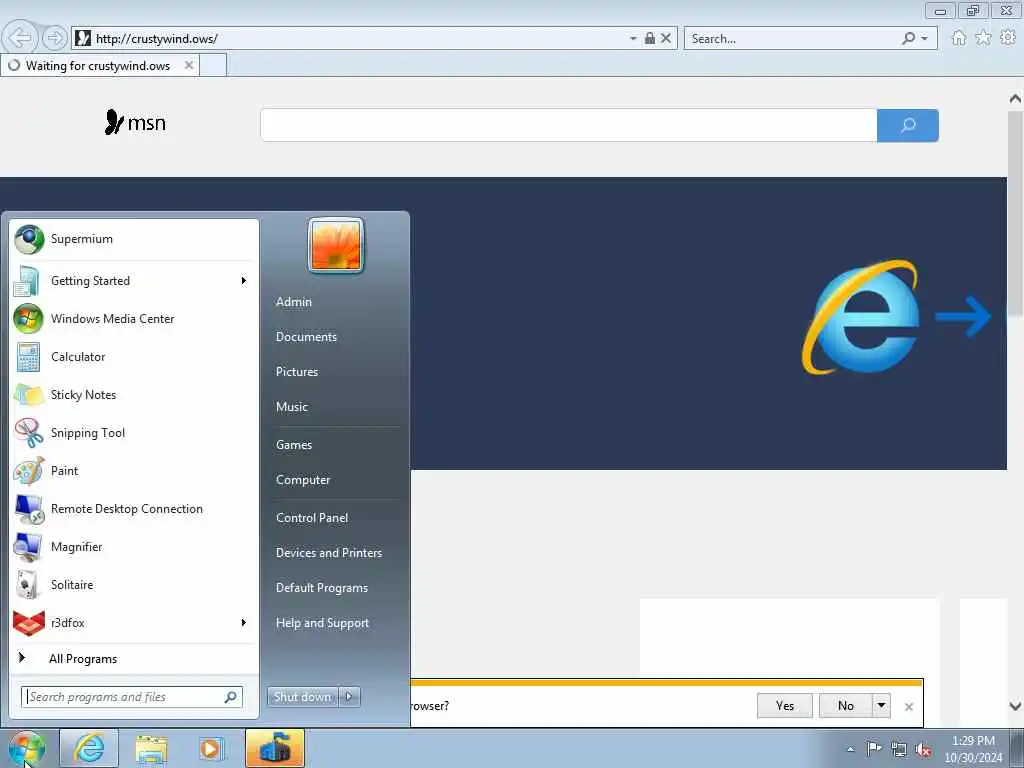Image resolution: width=1024 pixels, height=768 pixels.
Task: Click the Search programs and files box
Action: pos(132,697)
